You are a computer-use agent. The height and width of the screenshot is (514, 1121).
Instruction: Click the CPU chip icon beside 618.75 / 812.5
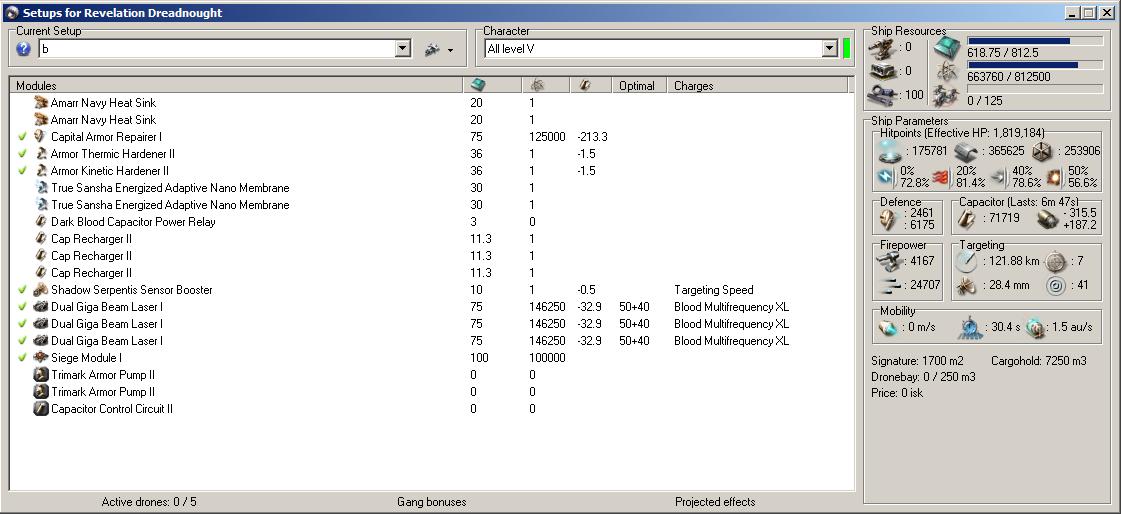click(x=948, y=48)
